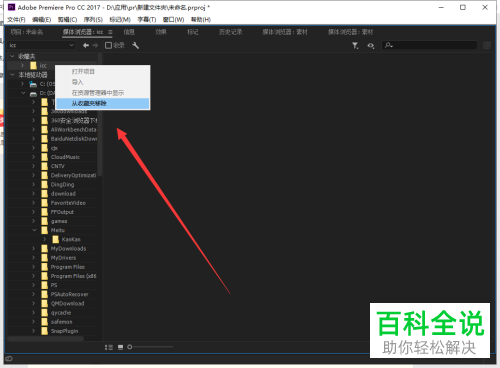Collapse the 收藏夹 favorites section
This screenshot has height=368, width=500.
click(x=12, y=56)
